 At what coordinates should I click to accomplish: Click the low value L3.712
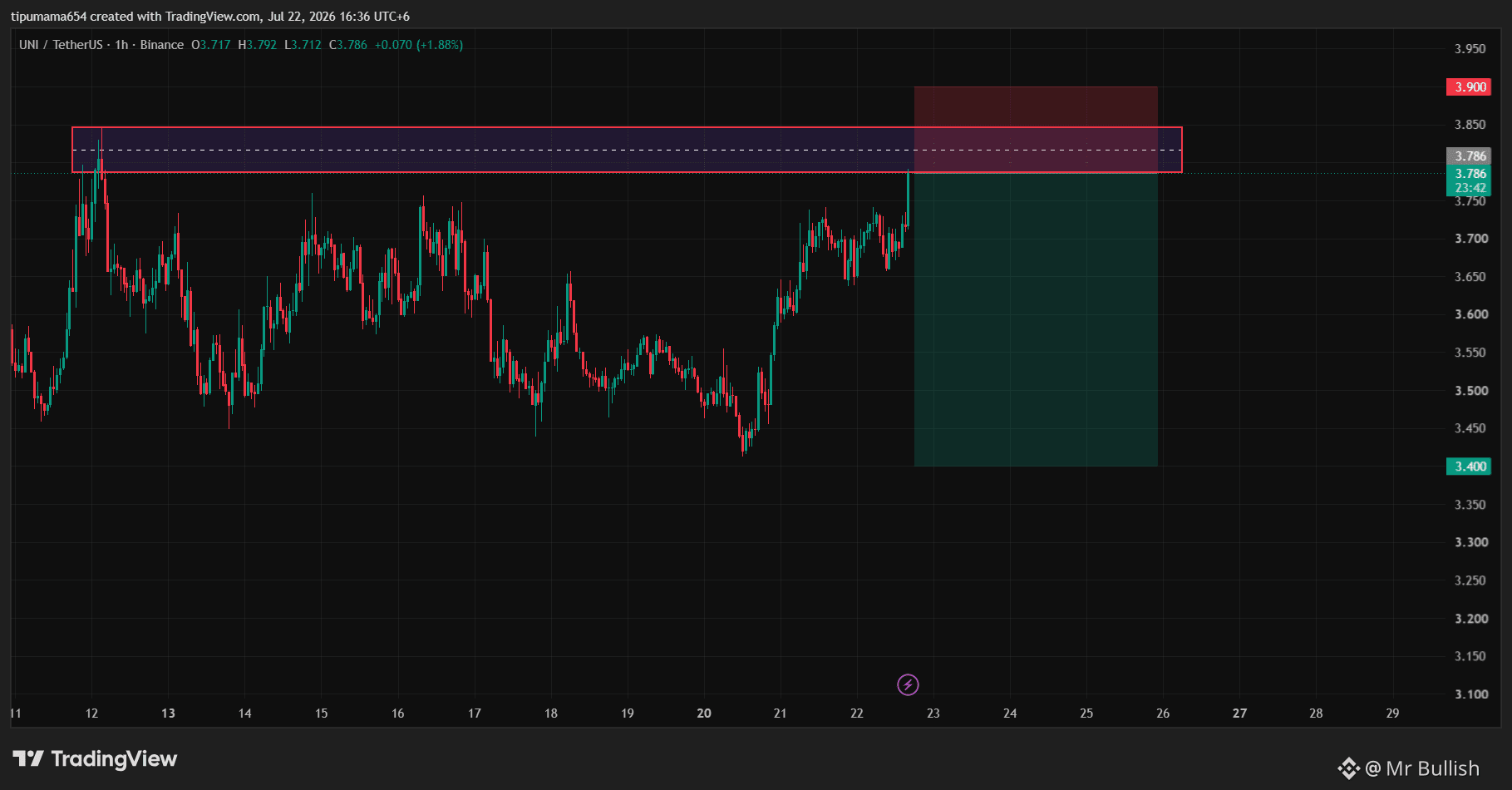[x=303, y=45]
